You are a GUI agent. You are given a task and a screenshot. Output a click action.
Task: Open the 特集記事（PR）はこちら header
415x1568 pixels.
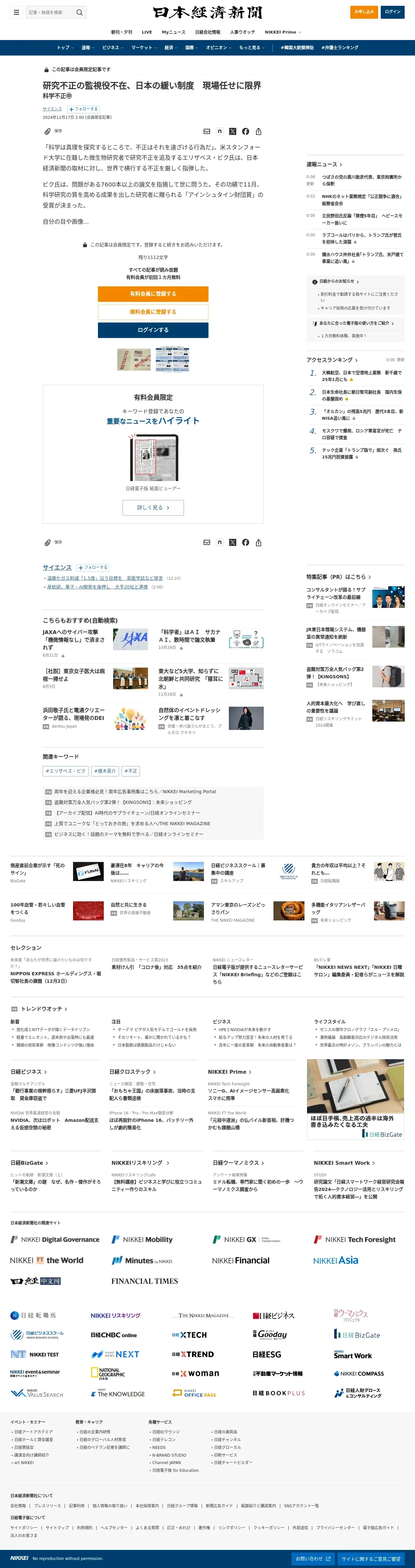pyautogui.click(x=338, y=577)
